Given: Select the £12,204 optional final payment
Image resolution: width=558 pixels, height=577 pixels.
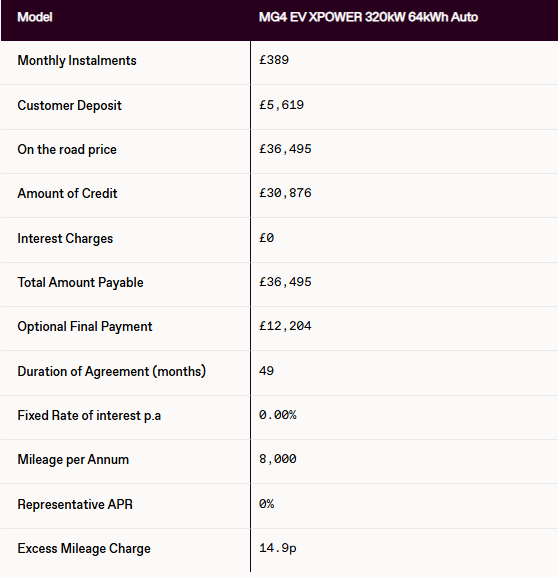Looking at the screenshot, I should 285,326.
